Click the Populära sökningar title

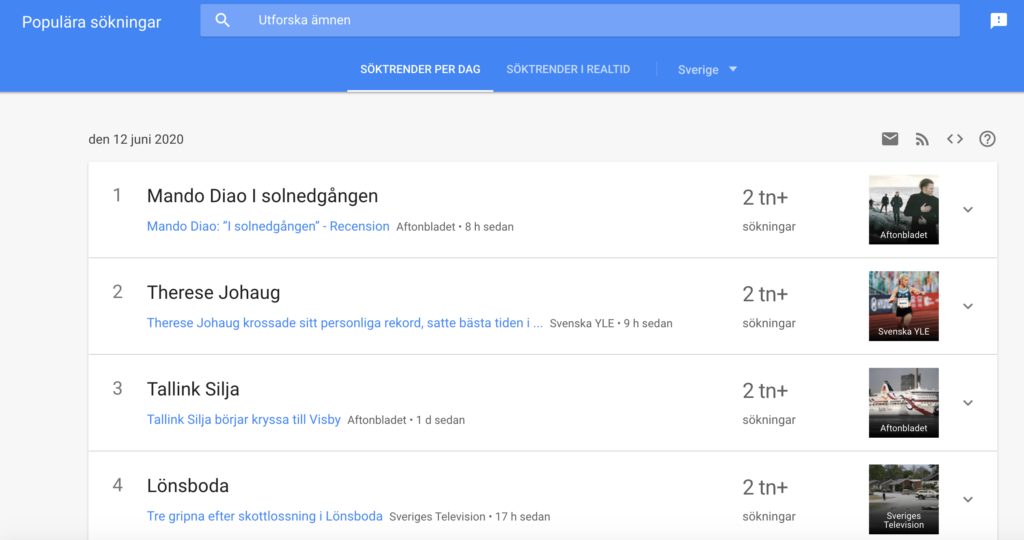click(91, 22)
